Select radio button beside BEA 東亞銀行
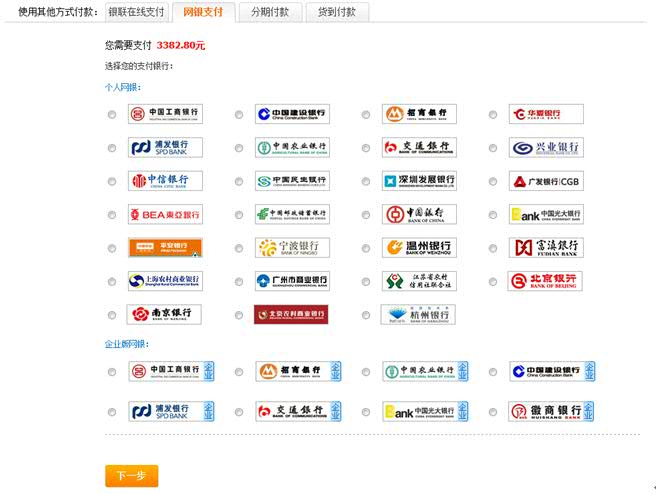The width and height of the screenshot is (656, 494). pos(112,215)
